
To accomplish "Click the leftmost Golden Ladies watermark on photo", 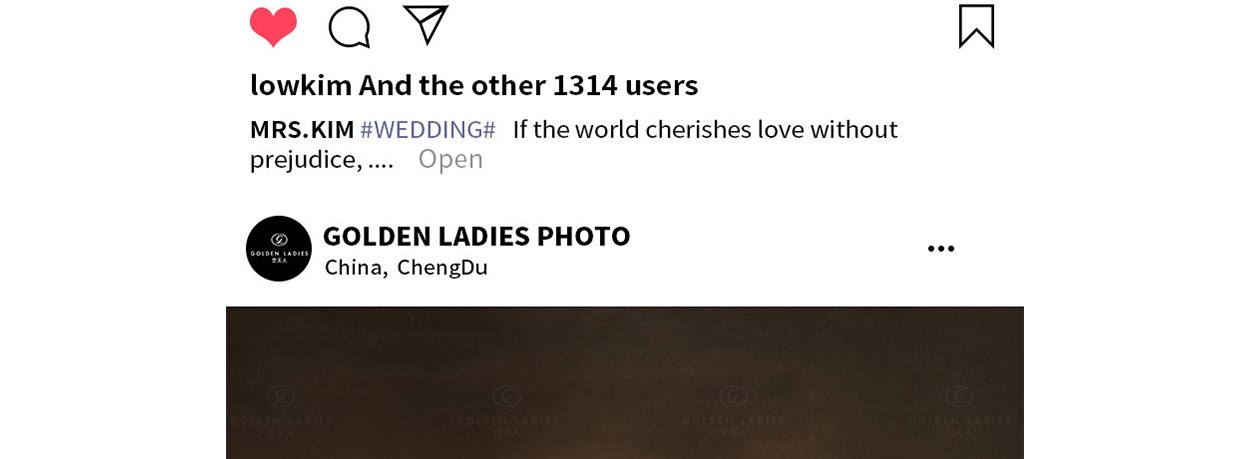I will (281, 411).
